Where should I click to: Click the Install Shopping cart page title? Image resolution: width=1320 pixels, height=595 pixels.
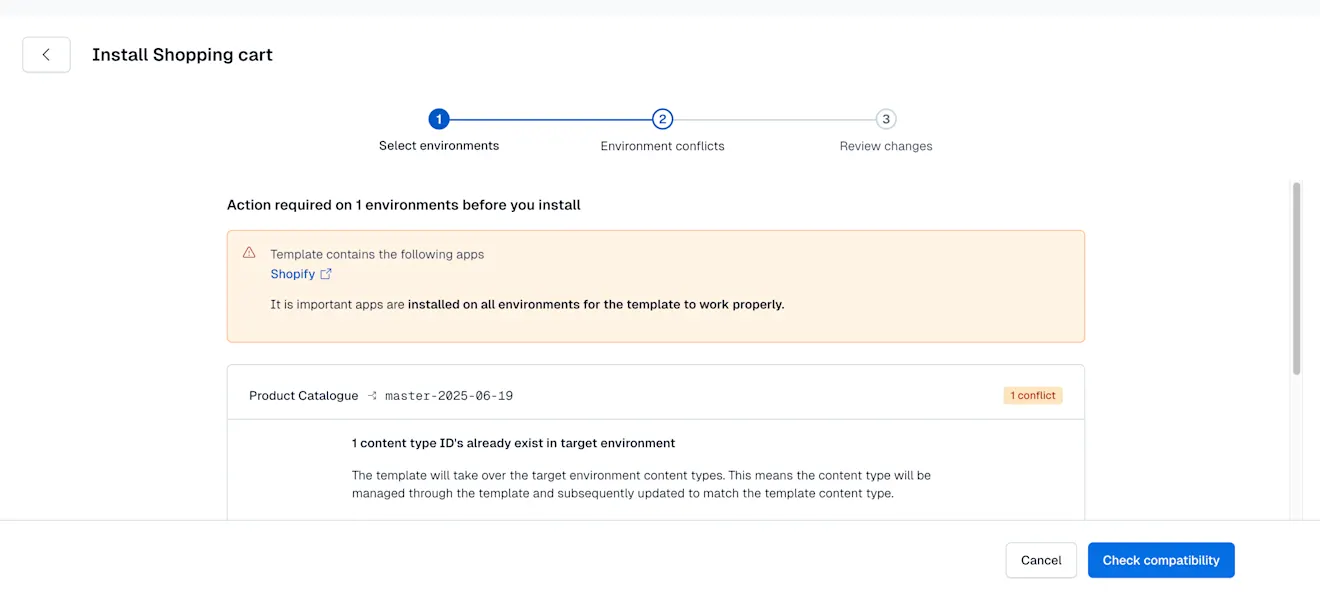click(182, 54)
